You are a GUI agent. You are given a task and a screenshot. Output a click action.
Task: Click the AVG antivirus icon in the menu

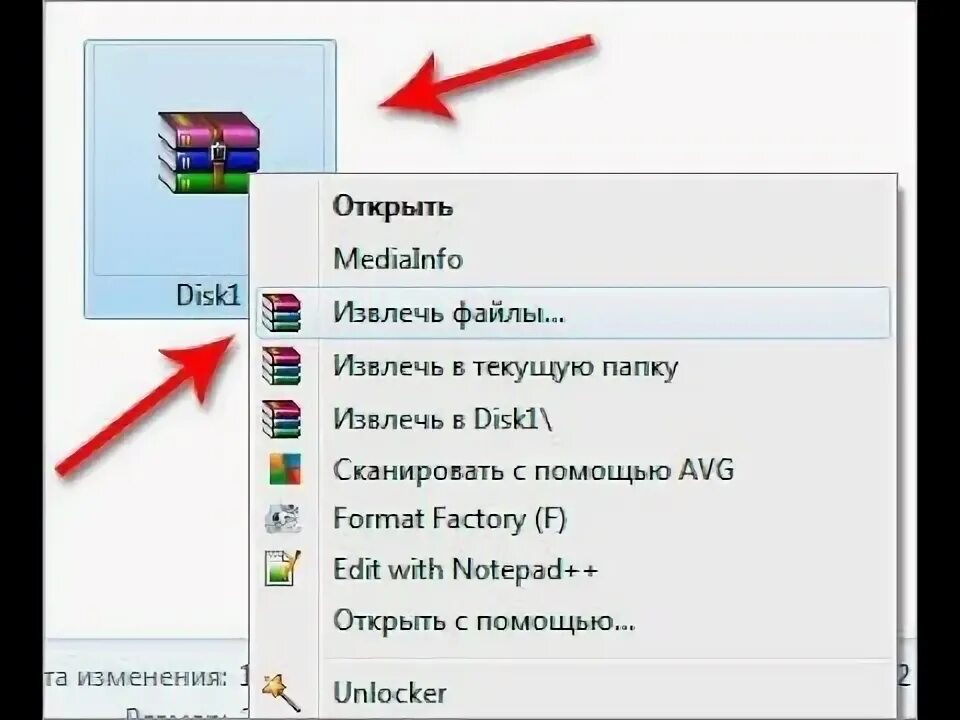[285, 469]
